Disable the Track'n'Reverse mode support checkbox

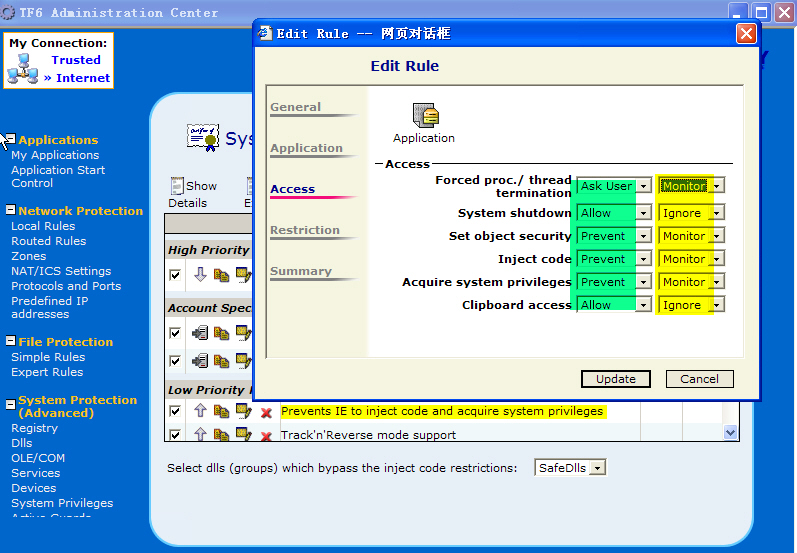pyautogui.click(x=175, y=435)
